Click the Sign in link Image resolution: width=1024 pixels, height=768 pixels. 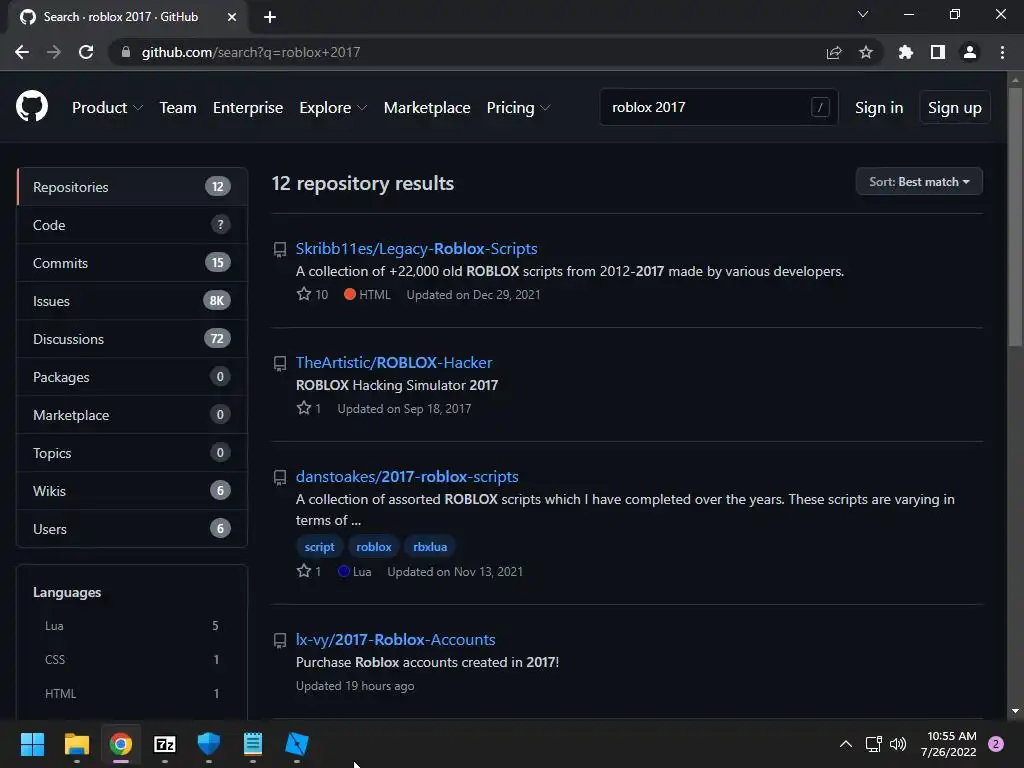pos(878,108)
